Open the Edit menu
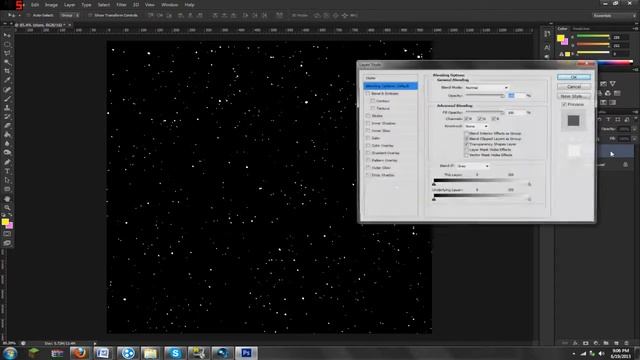This screenshot has height=360, width=640. 35,5
